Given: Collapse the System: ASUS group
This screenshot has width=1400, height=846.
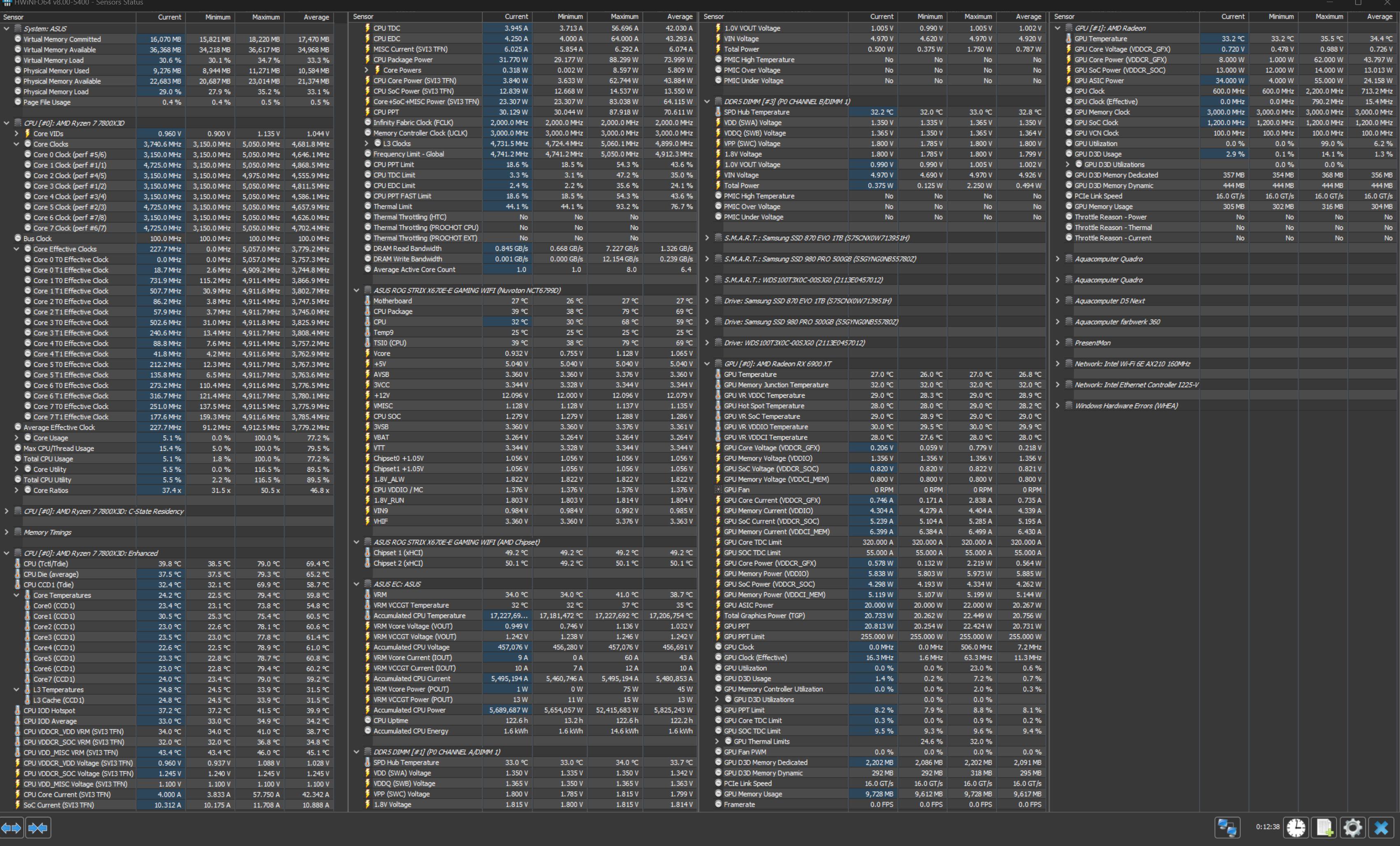Looking at the screenshot, I should pyautogui.click(x=7, y=28).
